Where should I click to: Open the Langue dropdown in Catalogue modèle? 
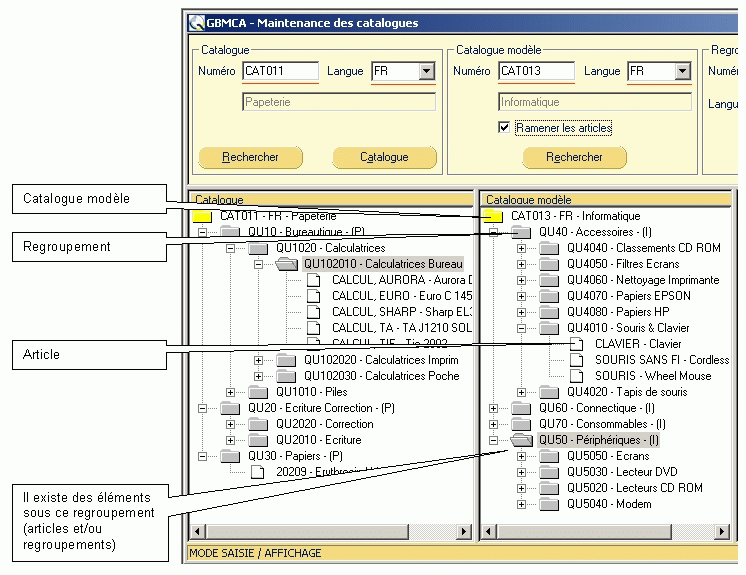683,71
